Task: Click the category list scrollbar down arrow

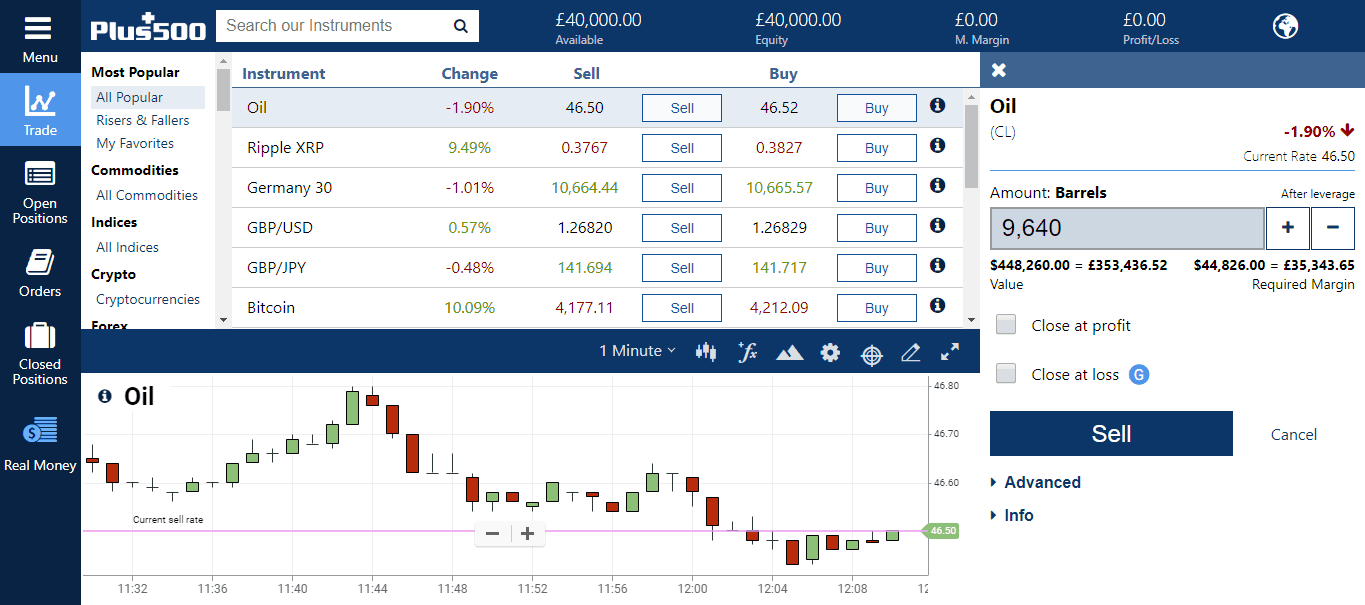Action: [223, 319]
